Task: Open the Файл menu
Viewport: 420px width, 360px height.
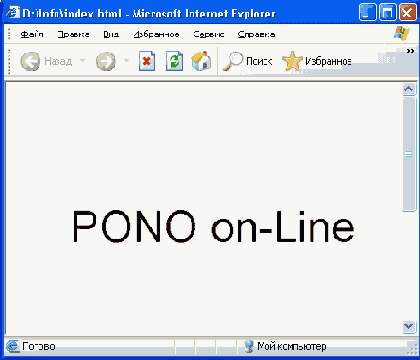Action: (32, 34)
